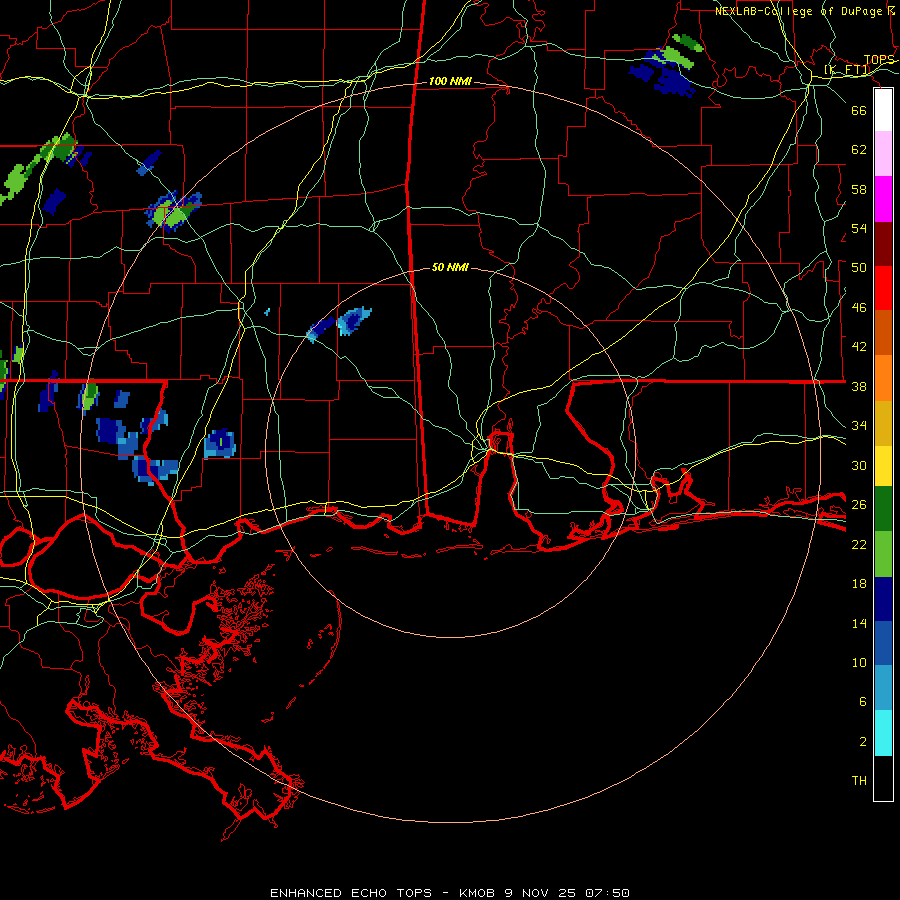
Task: Click the "50" legend value on the color scale
Action: tap(859, 267)
